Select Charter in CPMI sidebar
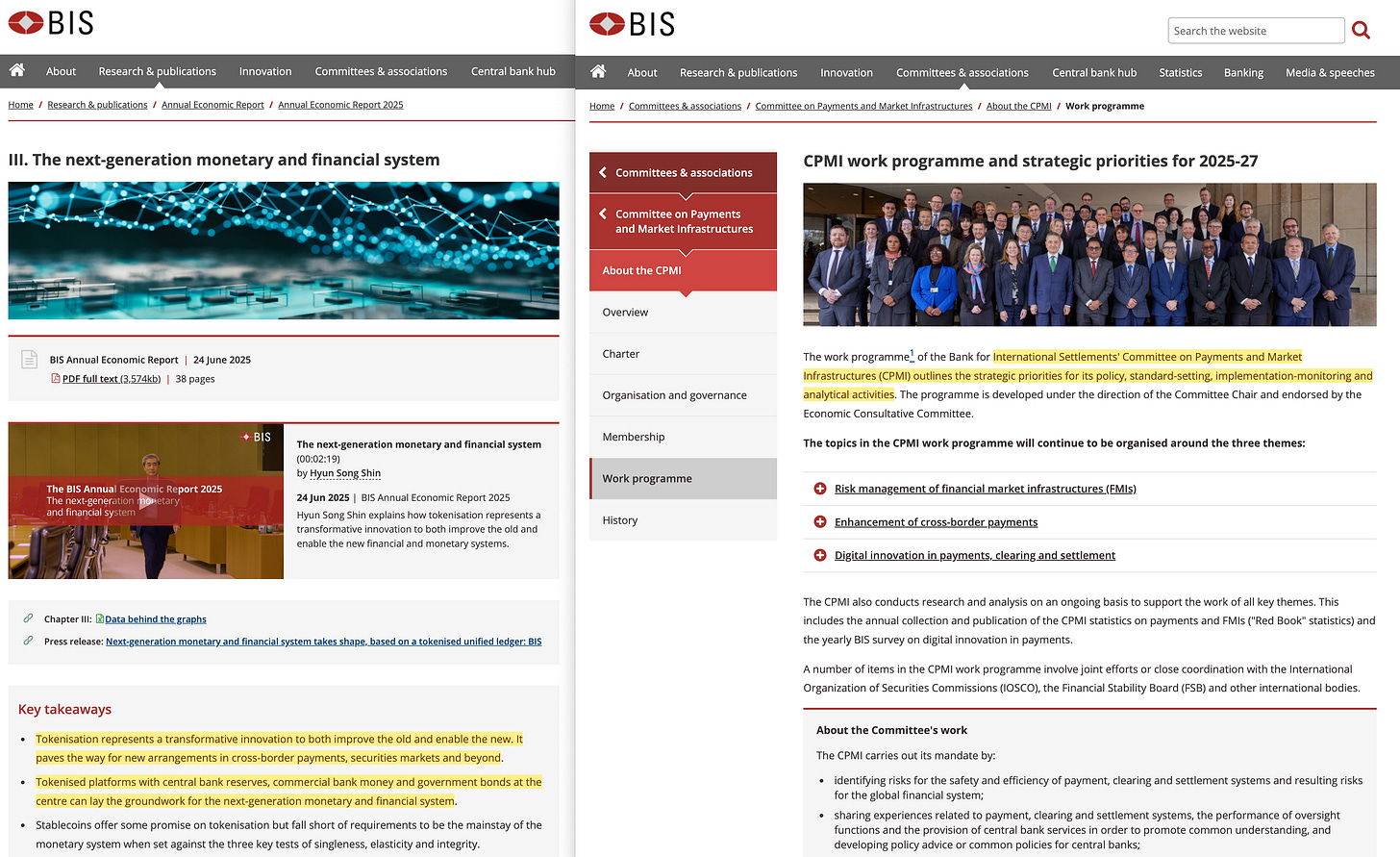 coord(683,354)
